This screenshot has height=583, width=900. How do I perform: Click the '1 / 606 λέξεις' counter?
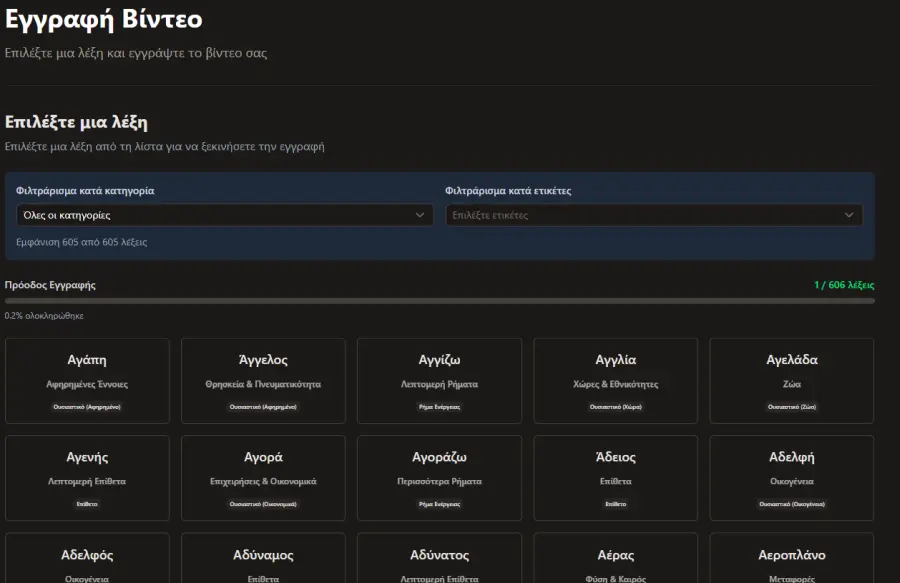[844, 285]
